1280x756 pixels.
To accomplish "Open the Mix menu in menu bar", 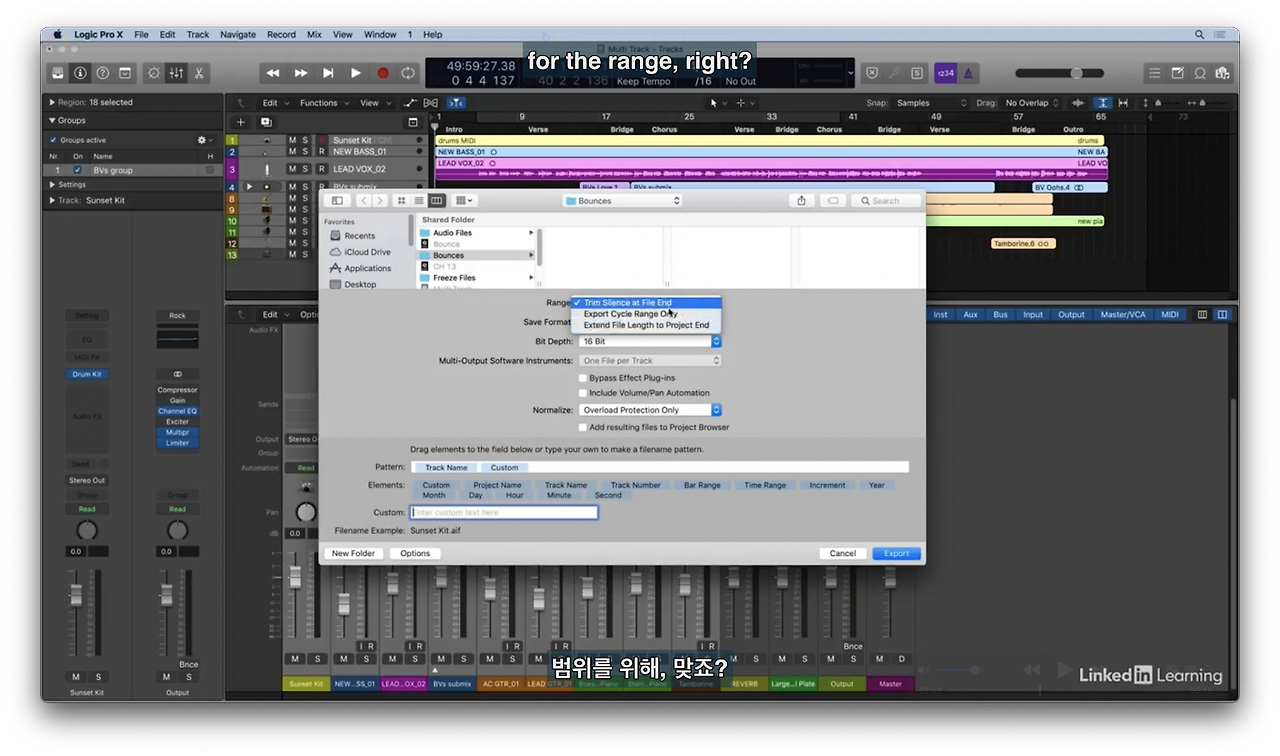I will click(x=314, y=34).
